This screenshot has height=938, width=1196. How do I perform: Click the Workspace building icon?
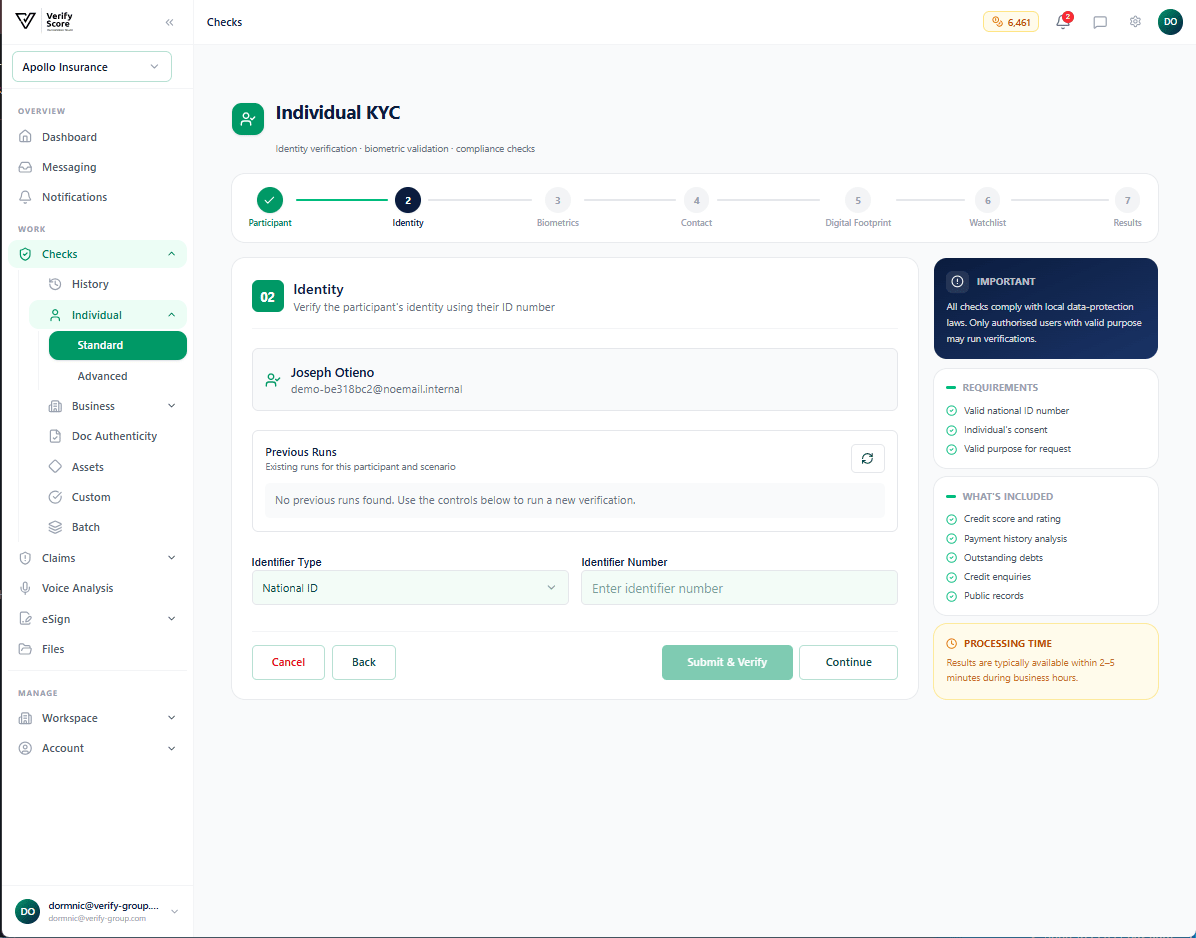click(25, 718)
